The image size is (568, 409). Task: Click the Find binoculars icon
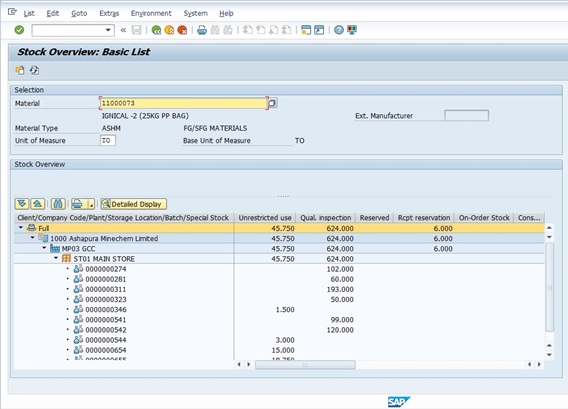tap(215, 30)
